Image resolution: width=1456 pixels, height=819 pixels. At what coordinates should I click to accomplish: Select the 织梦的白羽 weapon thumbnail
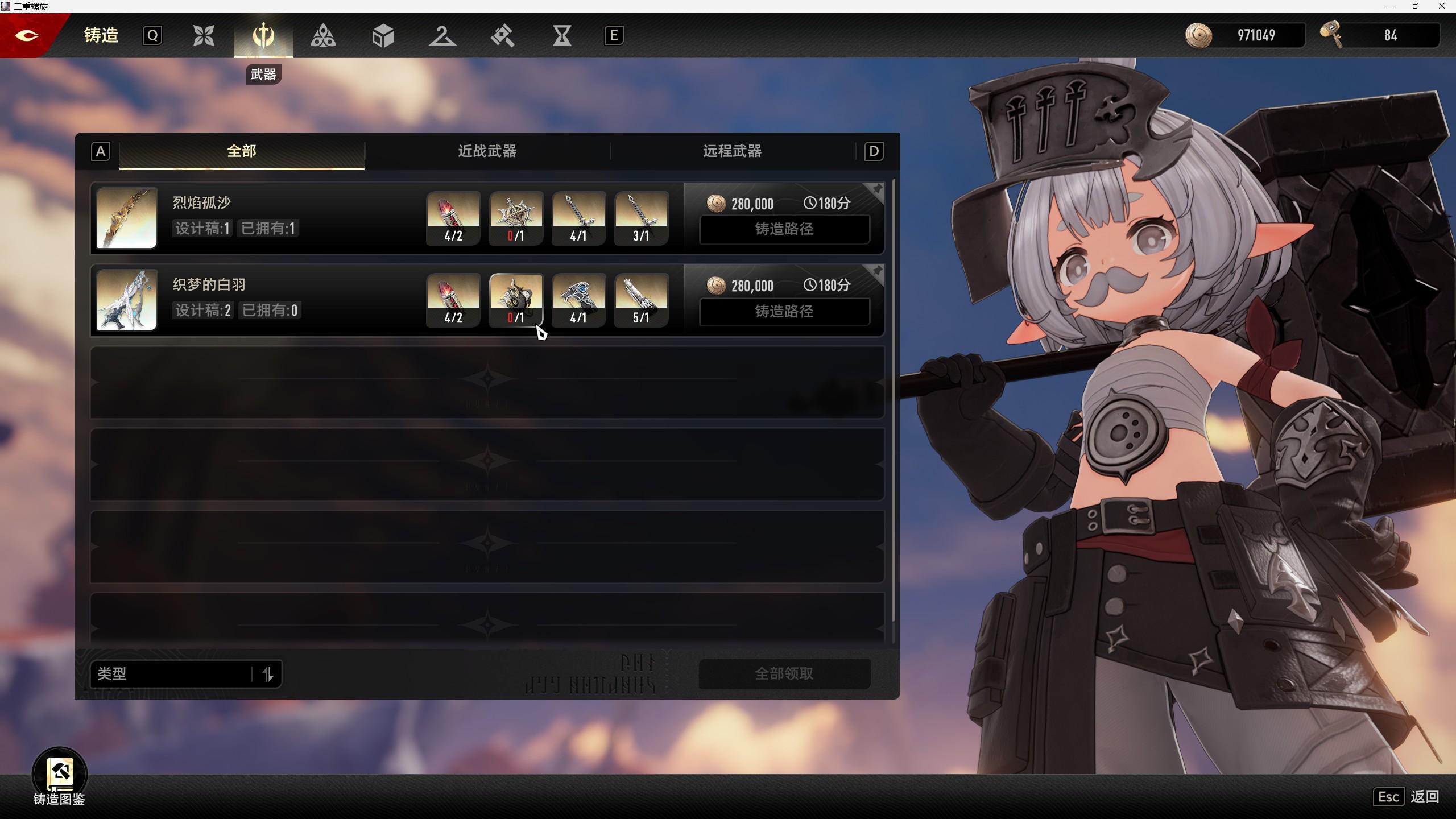127,300
